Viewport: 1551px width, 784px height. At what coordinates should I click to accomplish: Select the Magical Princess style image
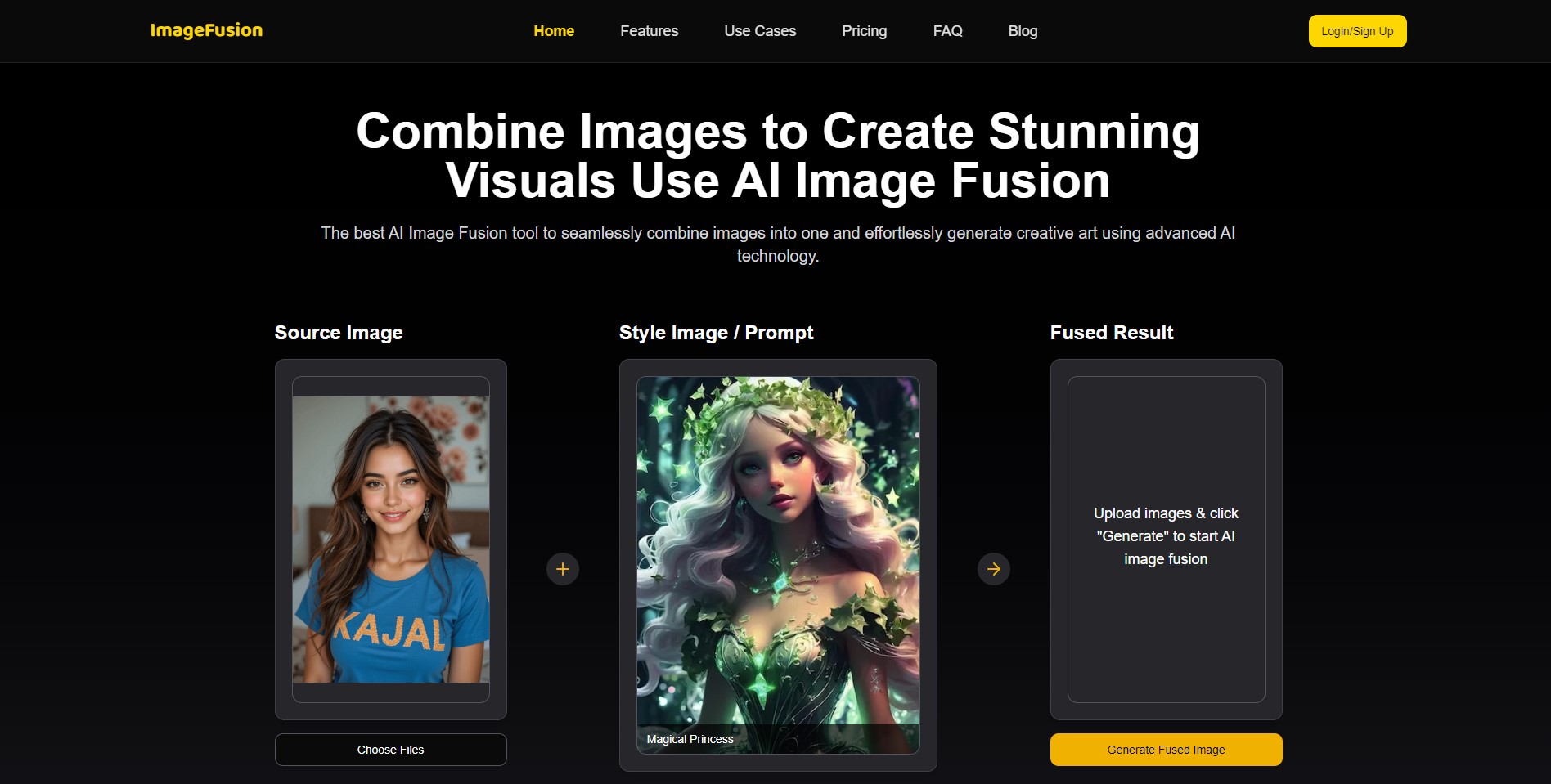(778, 565)
